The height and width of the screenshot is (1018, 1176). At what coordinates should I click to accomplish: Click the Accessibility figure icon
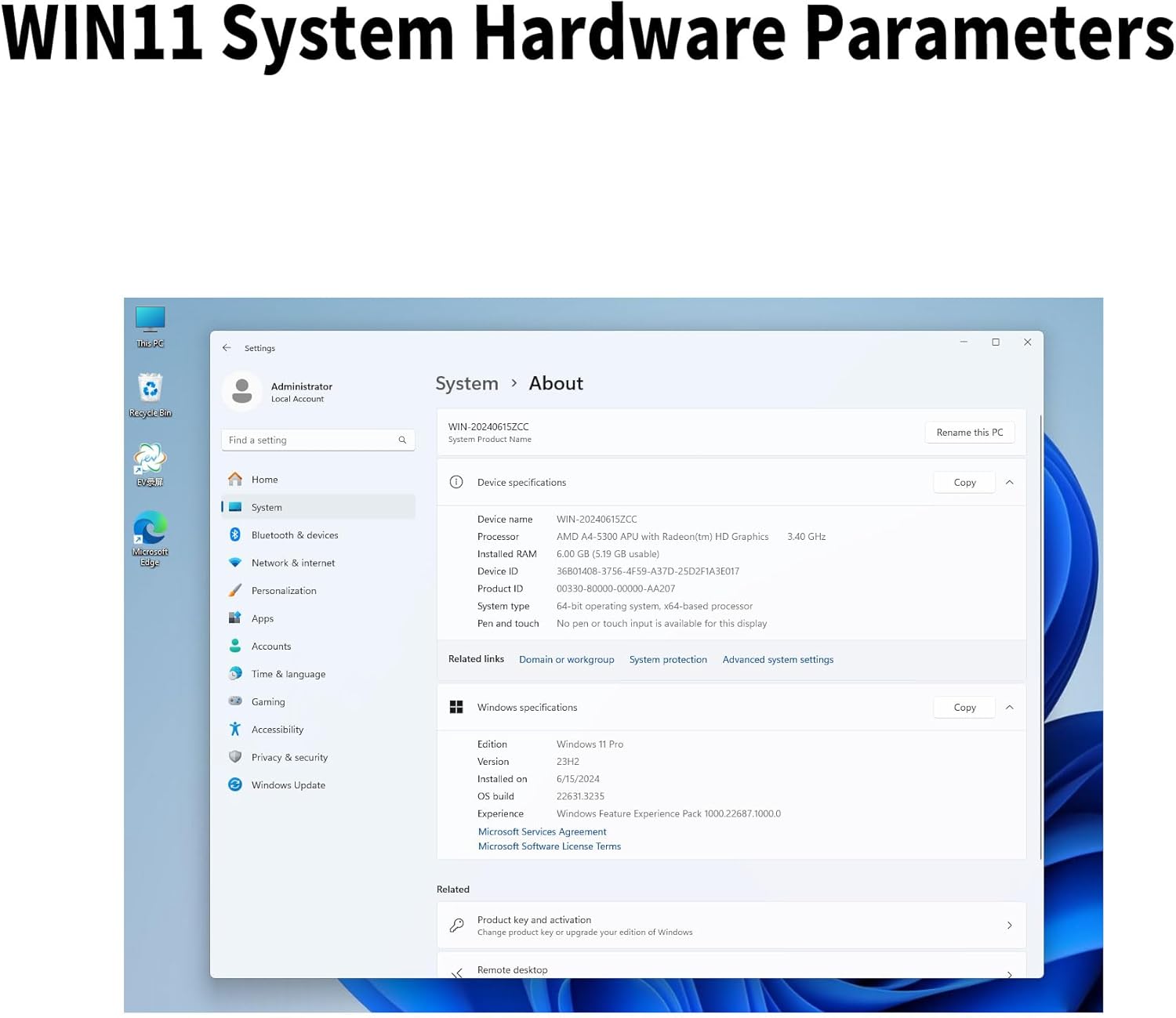point(235,729)
